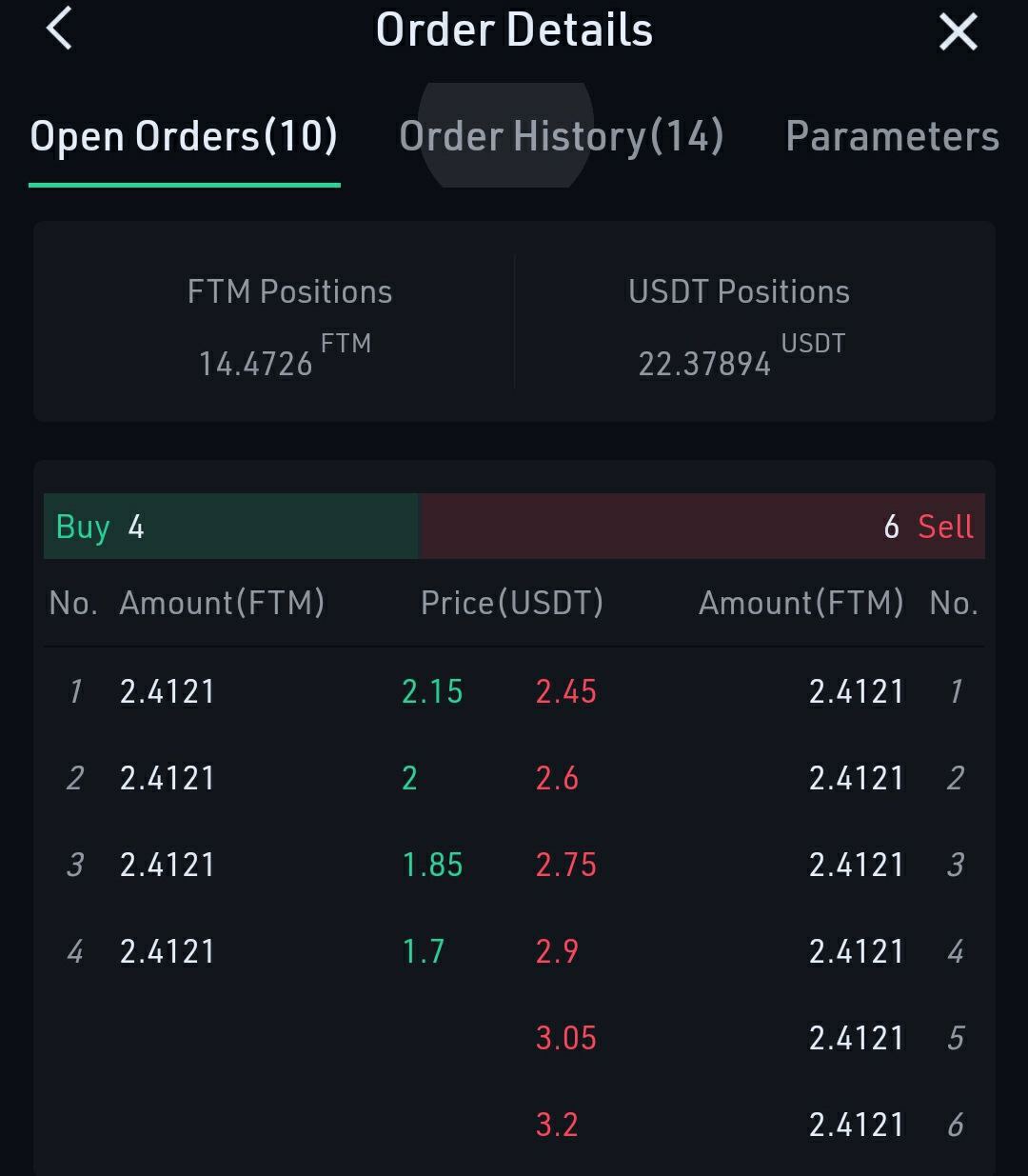Tap the green Buy 4 bar
This screenshot has width=1028, height=1176.
click(x=231, y=527)
